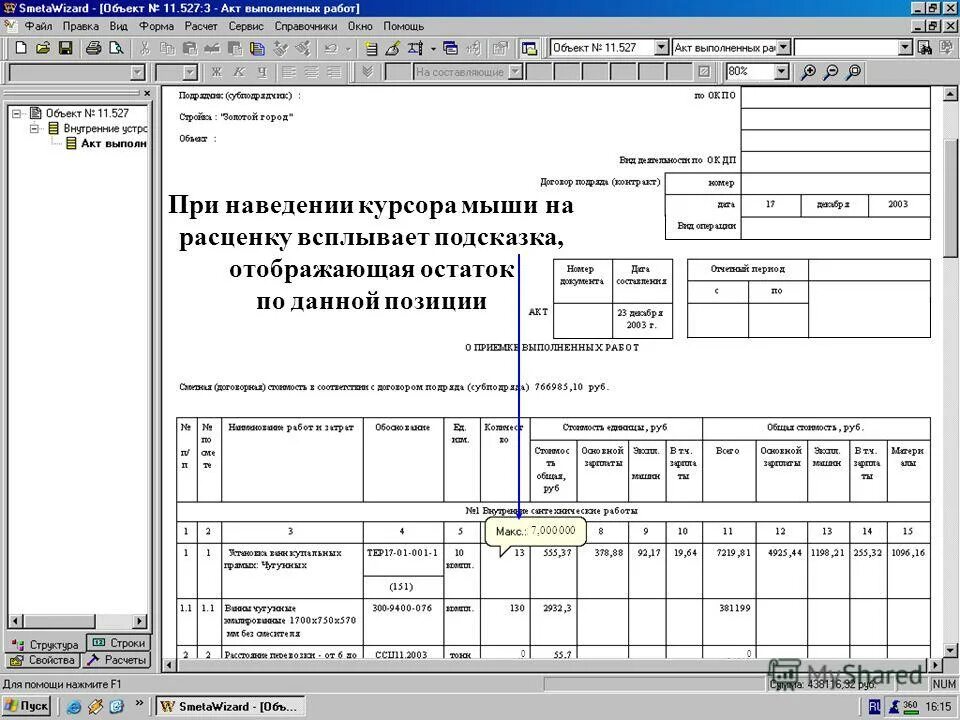Click the document scroll-down arrow

950,650
